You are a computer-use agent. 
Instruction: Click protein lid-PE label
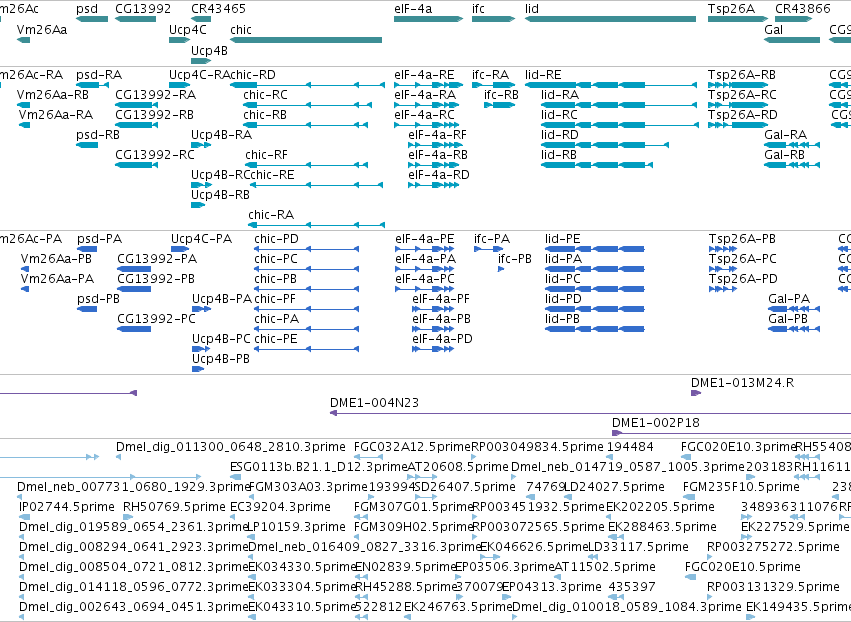pyautogui.click(x=563, y=239)
